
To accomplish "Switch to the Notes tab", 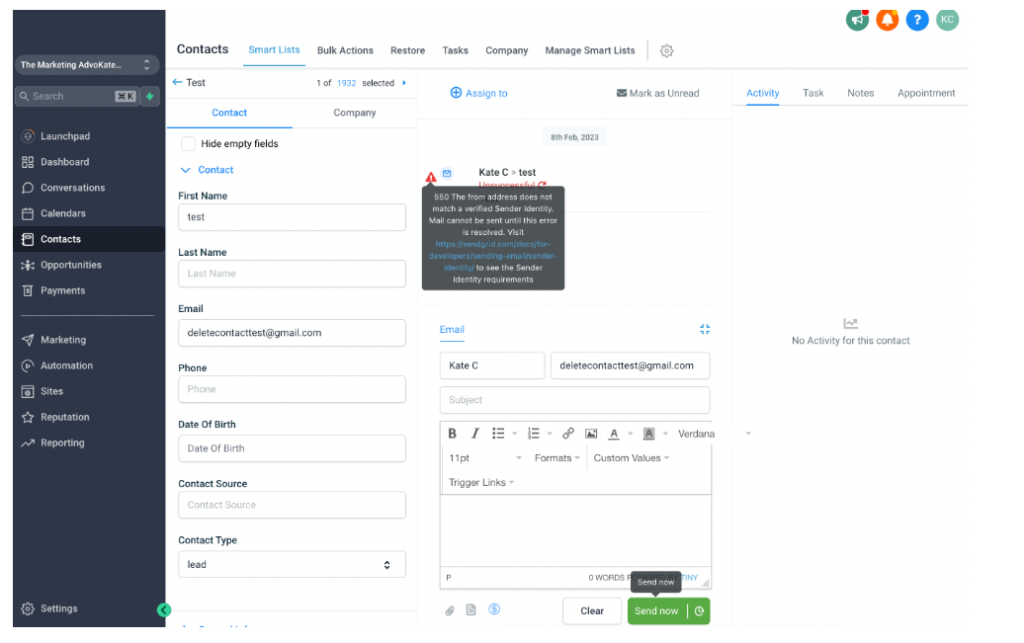I will tap(860, 93).
